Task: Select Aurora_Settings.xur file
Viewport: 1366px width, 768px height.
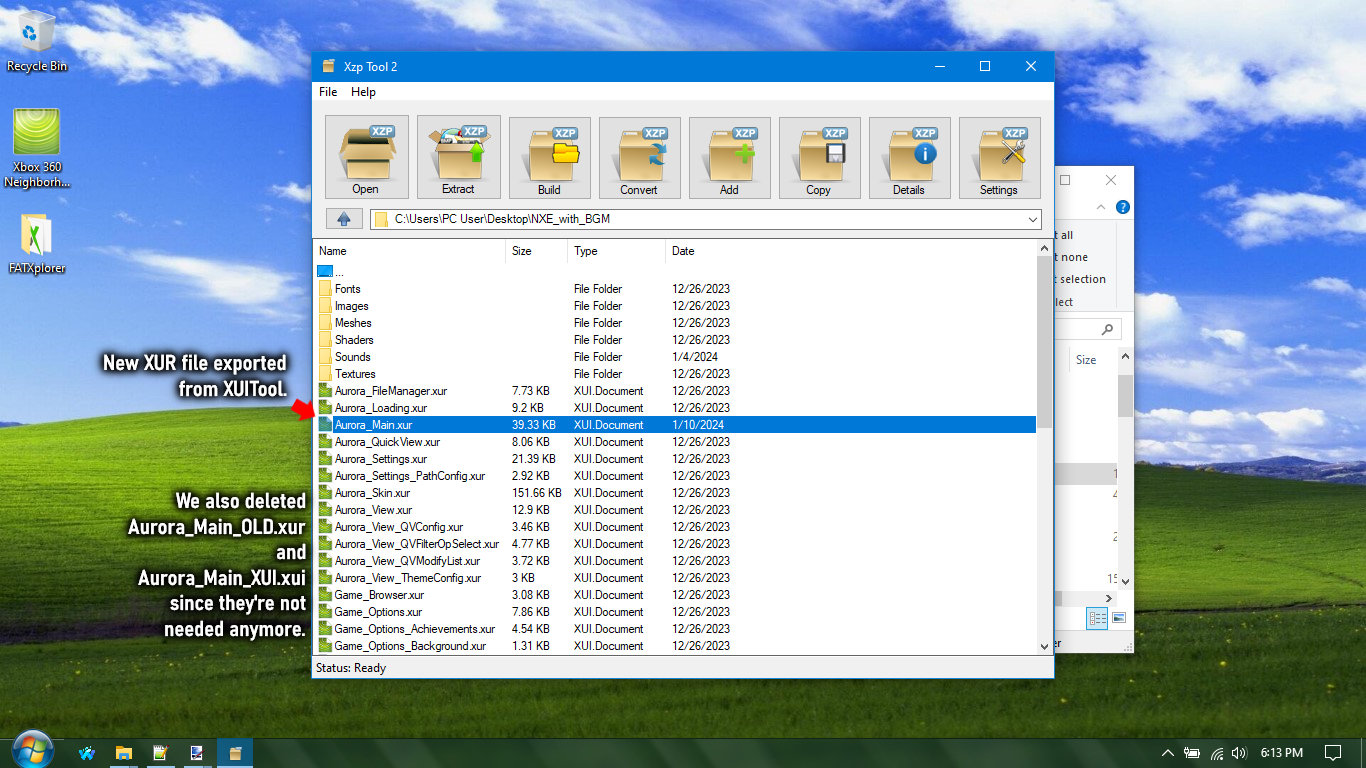Action: coord(675,459)
